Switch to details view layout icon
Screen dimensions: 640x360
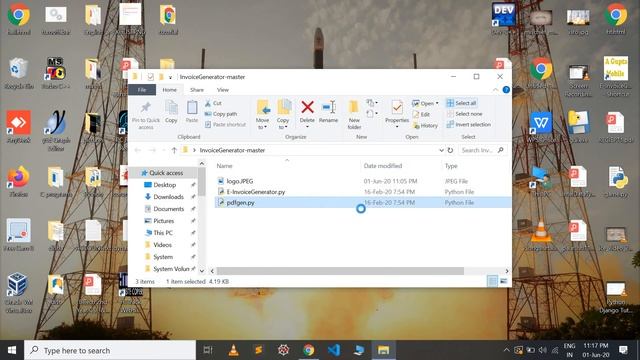[x=492, y=281]
